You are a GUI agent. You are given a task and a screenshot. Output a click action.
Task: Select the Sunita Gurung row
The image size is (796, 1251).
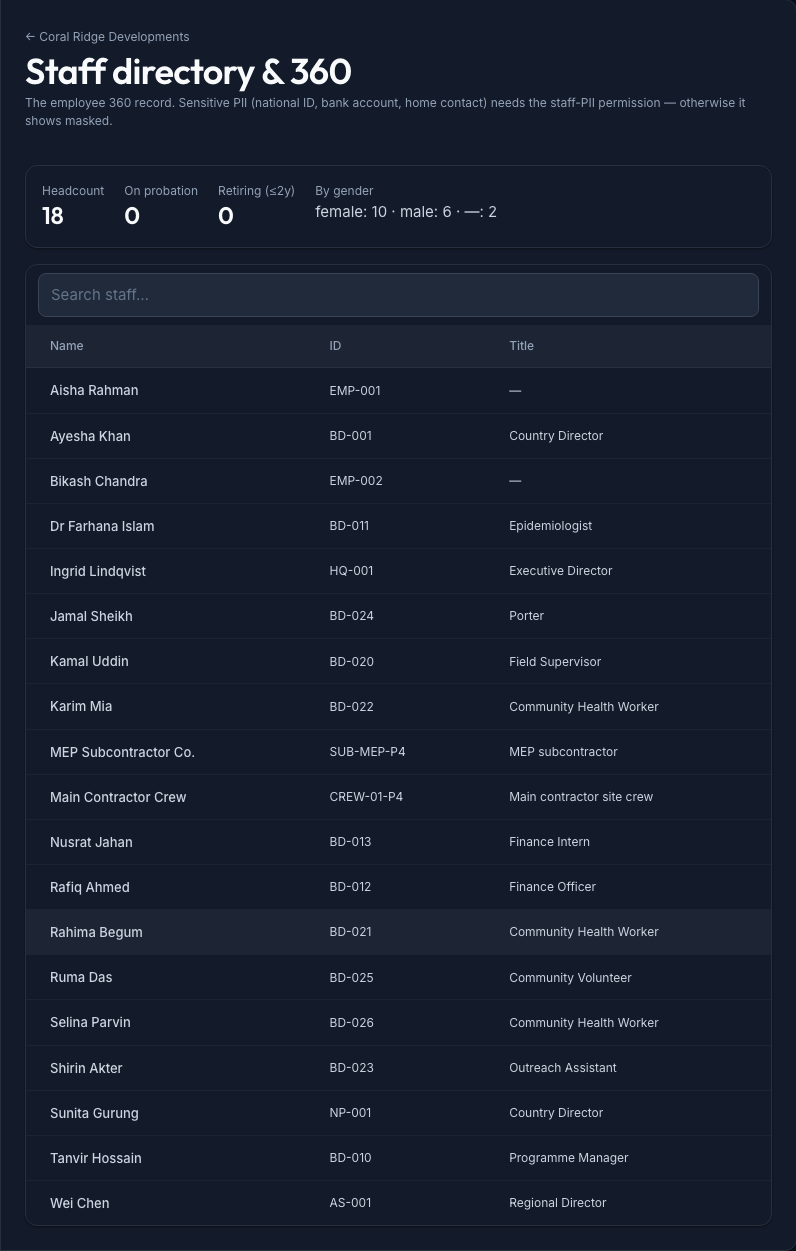[x=398, y=1113]
